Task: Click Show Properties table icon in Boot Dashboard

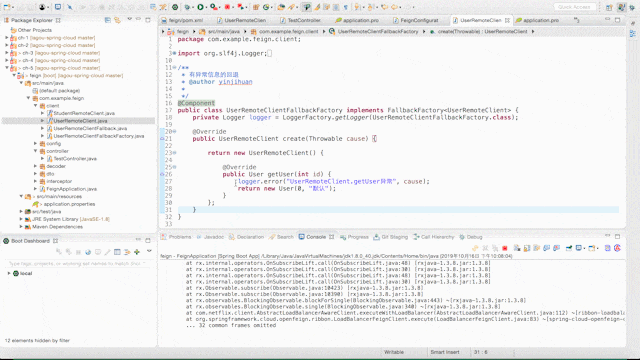Action: coord(117,252)
